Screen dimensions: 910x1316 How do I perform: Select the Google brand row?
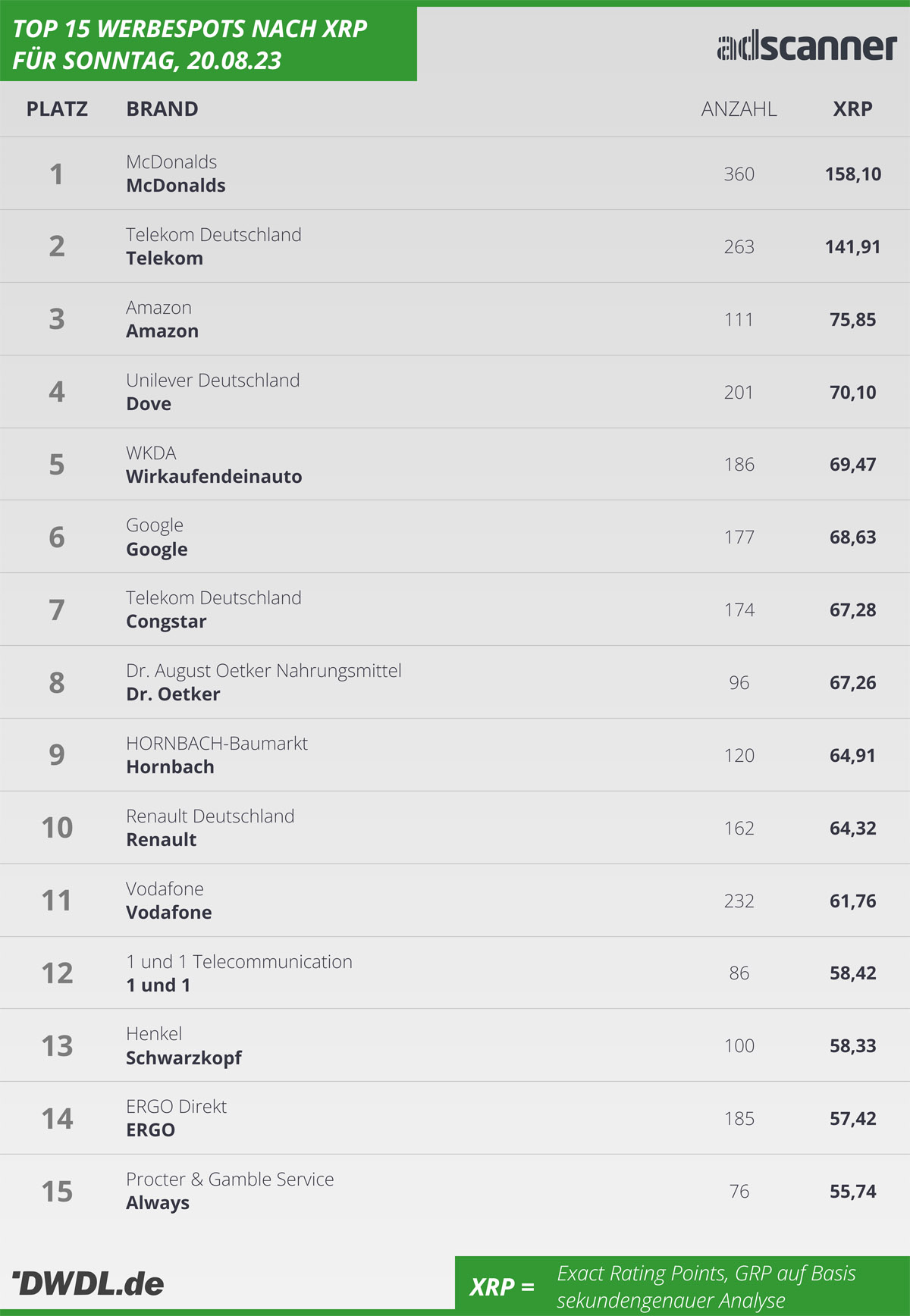(455, 537)
